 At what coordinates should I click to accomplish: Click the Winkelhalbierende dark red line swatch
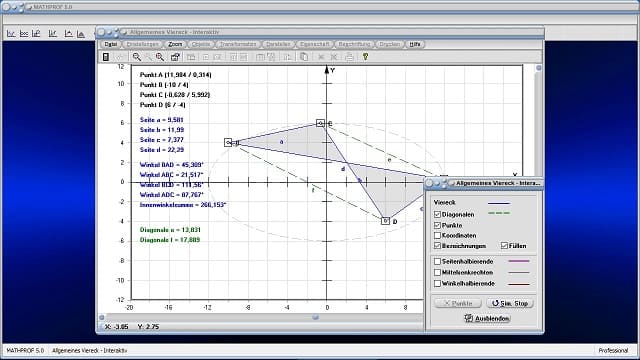coord(518,284)
